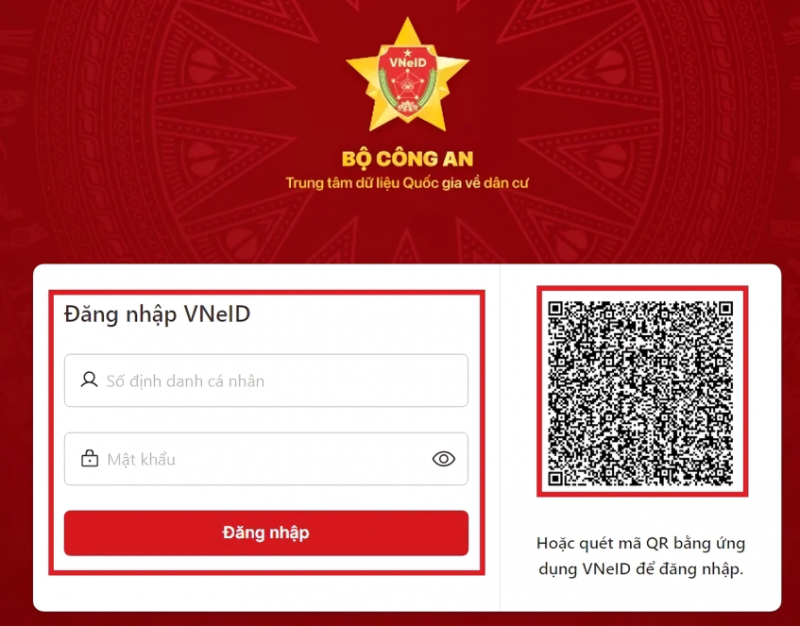800x626 pixels.
Task: Click the Mật khẩu placeholder text
Action: pyautogui.click(x=141, y=459)
